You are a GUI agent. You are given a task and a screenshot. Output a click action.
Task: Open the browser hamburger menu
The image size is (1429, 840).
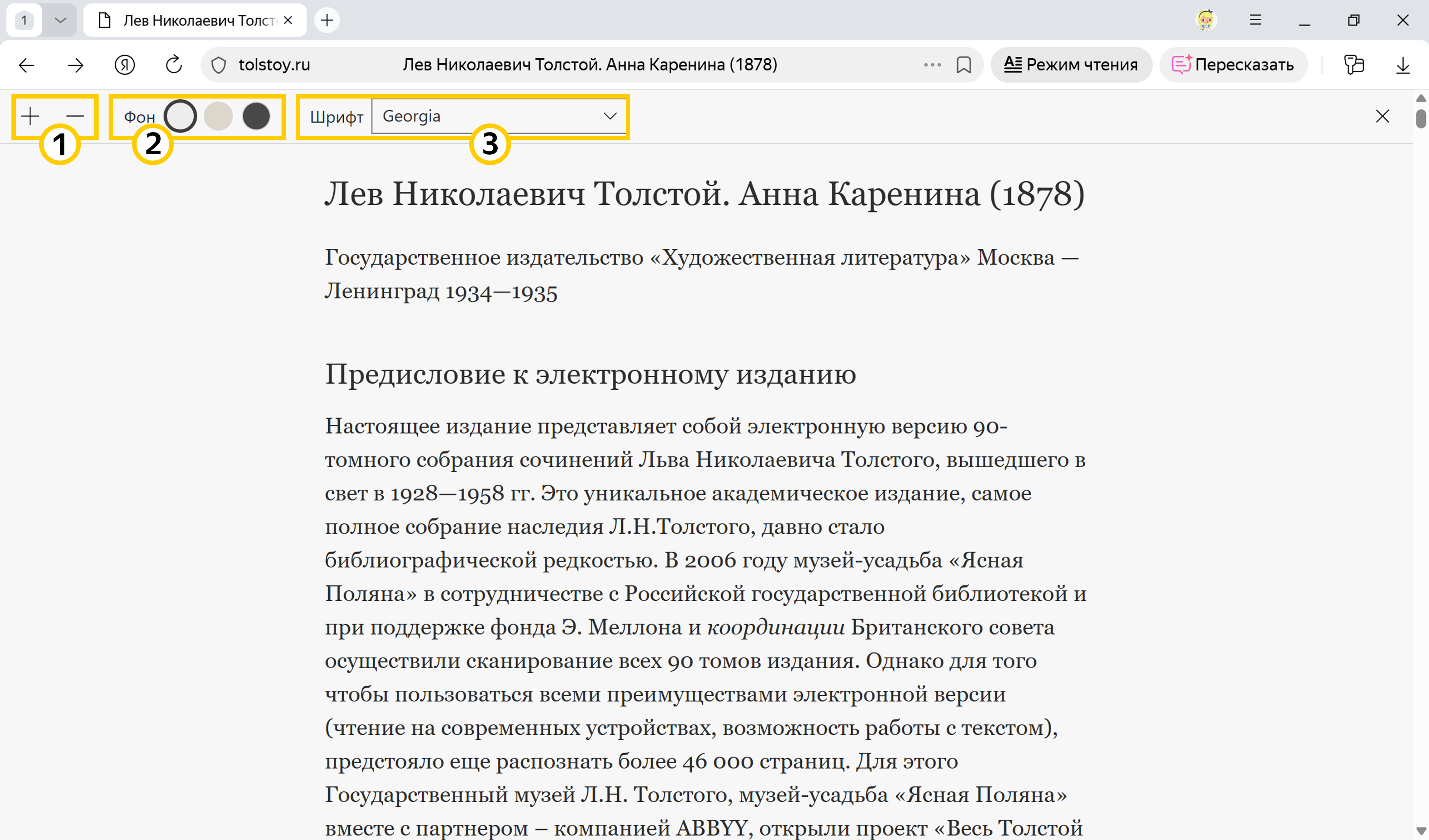1255,20
